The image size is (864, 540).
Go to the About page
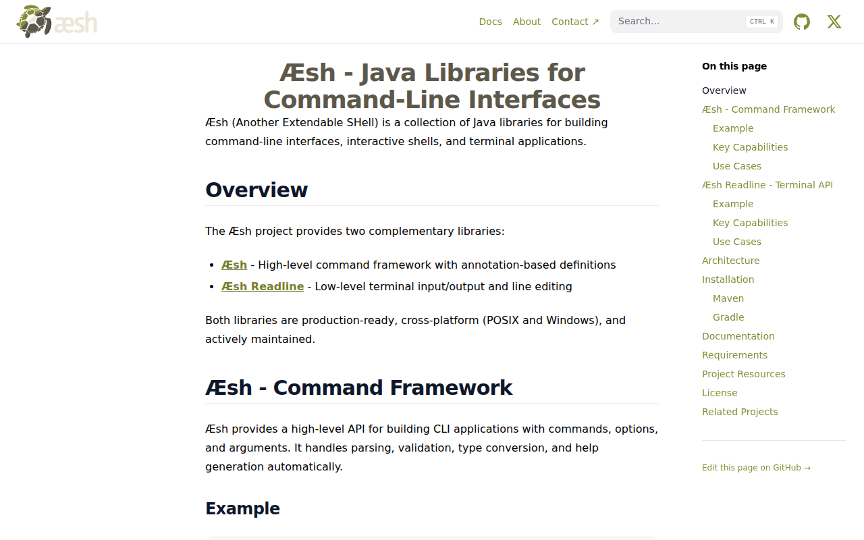coord(526,22)
